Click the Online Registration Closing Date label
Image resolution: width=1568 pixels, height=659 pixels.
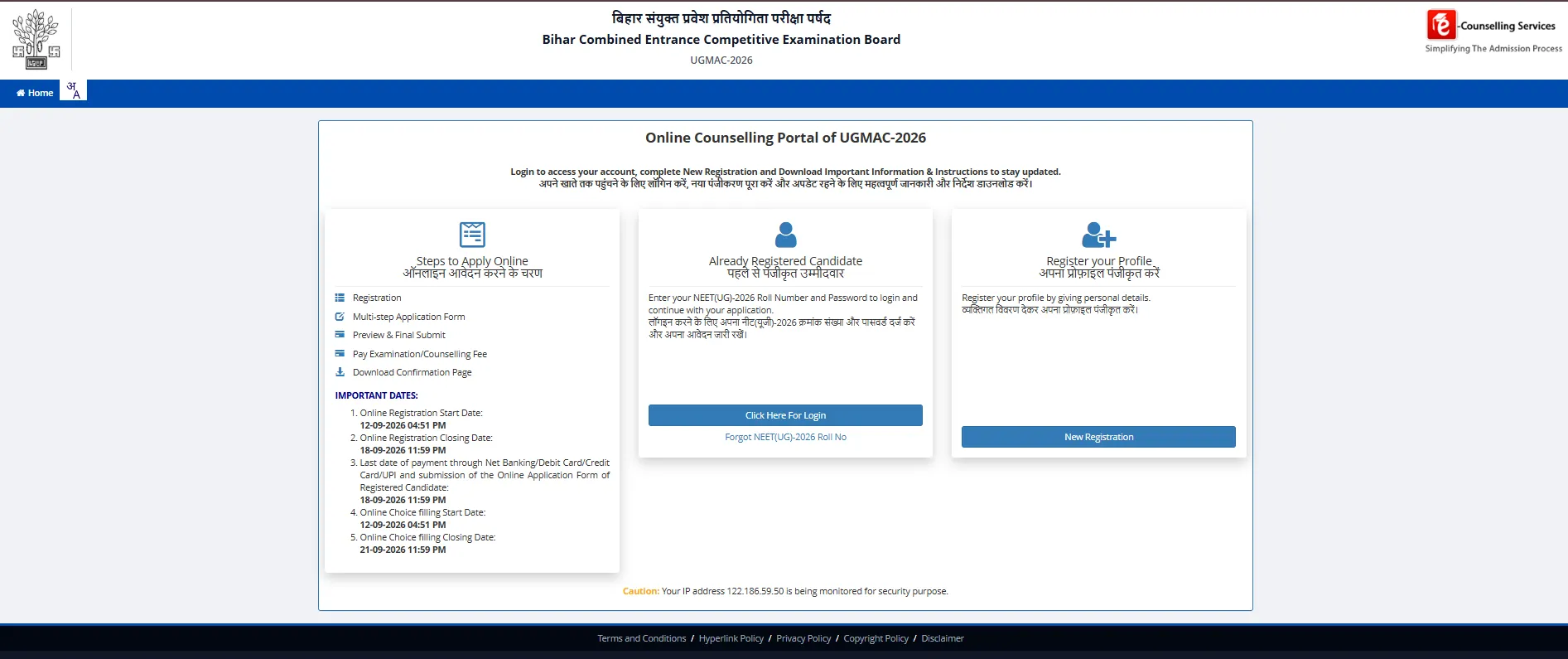pyautogui.click(x=426, y=438)
